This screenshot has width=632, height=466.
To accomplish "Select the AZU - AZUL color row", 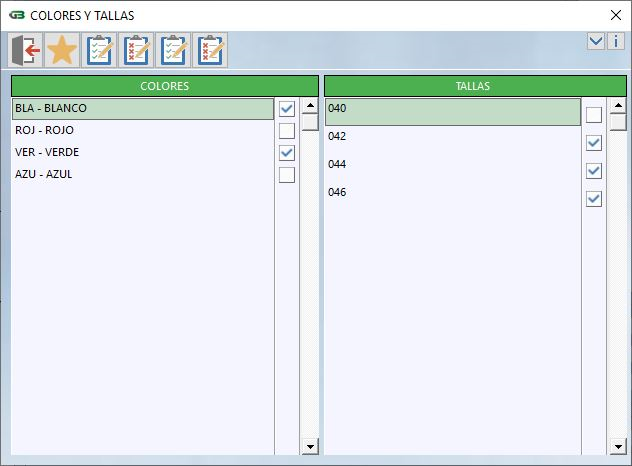I will pos(140,174).
